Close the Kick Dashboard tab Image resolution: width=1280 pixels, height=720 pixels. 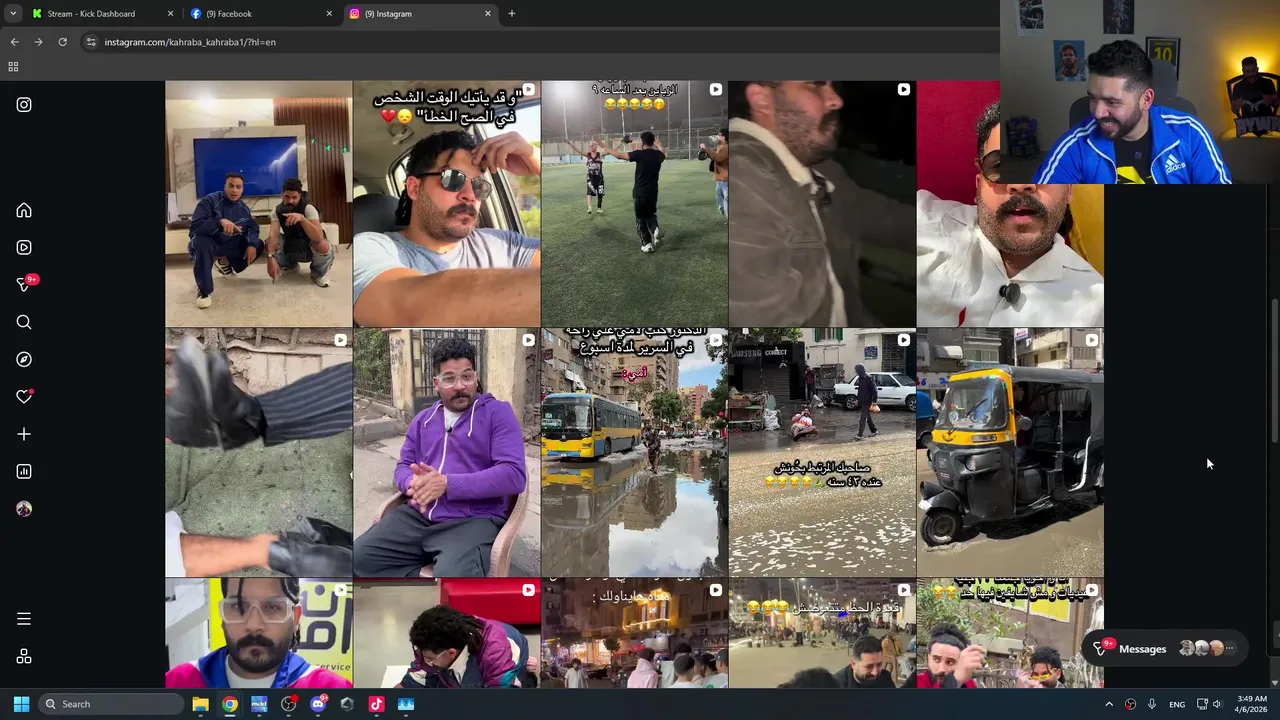pos(170,14)
